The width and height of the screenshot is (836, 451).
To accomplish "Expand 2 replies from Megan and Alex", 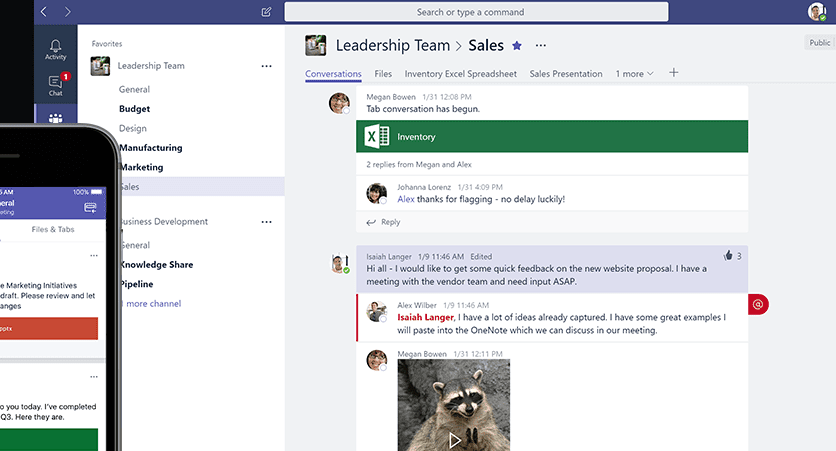I will [x=419, y=165].
